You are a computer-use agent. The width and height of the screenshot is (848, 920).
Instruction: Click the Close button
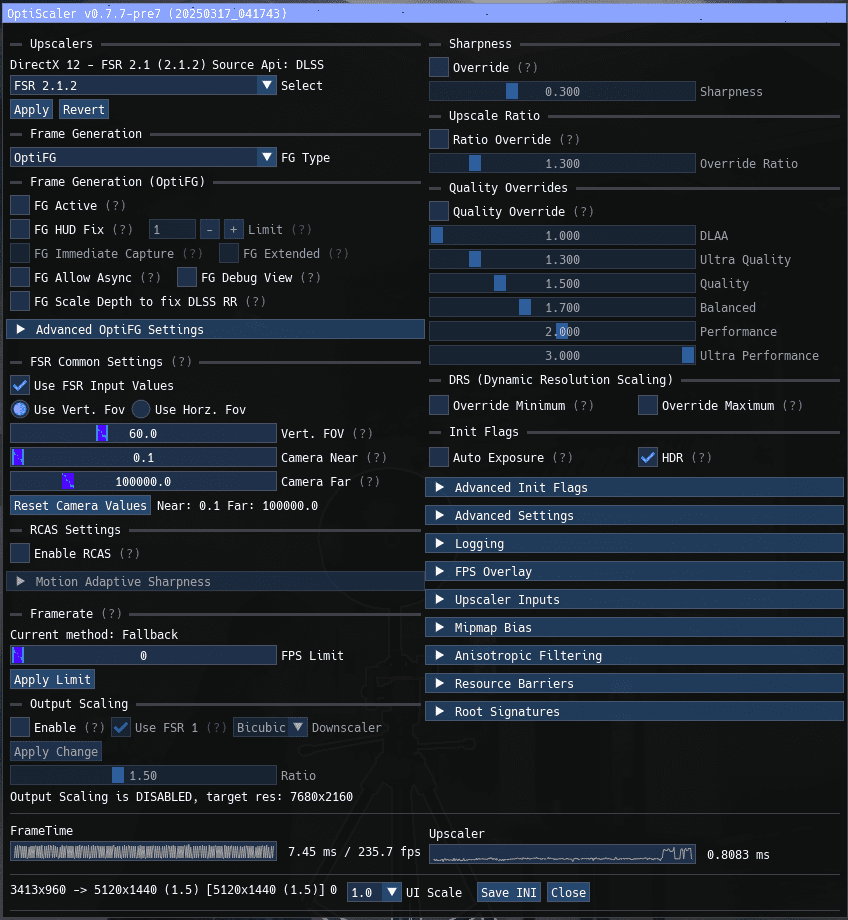[568, 892]
